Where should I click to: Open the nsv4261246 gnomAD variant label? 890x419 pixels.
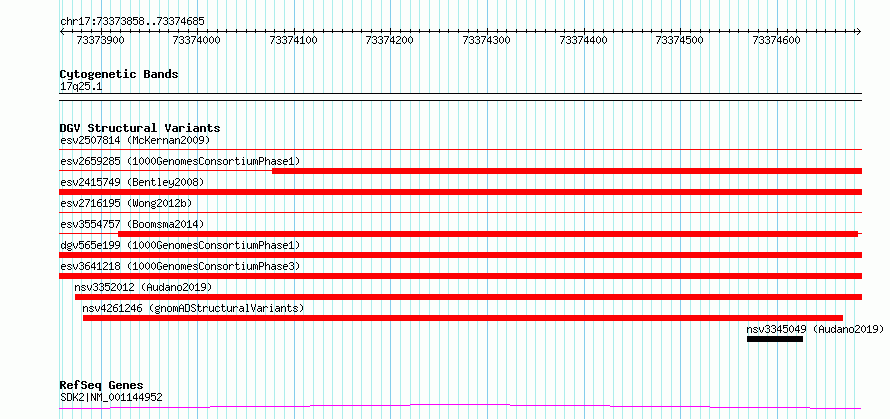[193, 308]
